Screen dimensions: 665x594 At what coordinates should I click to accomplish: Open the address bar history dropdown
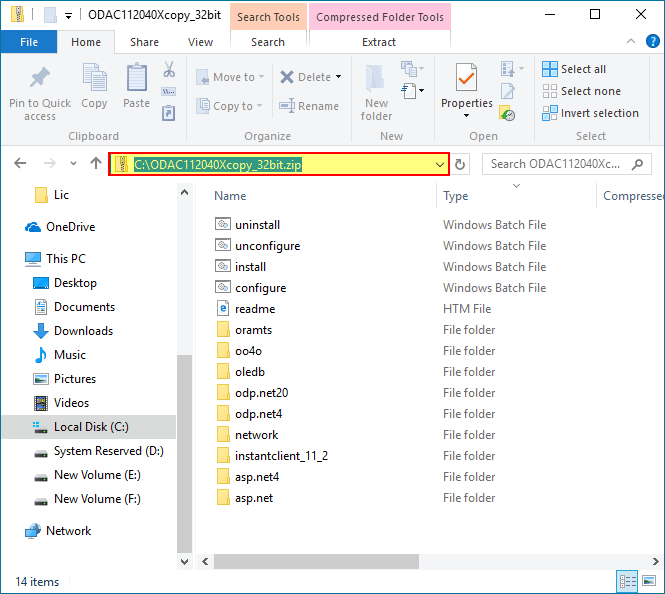pyautogui.click(x=440, y=165)
